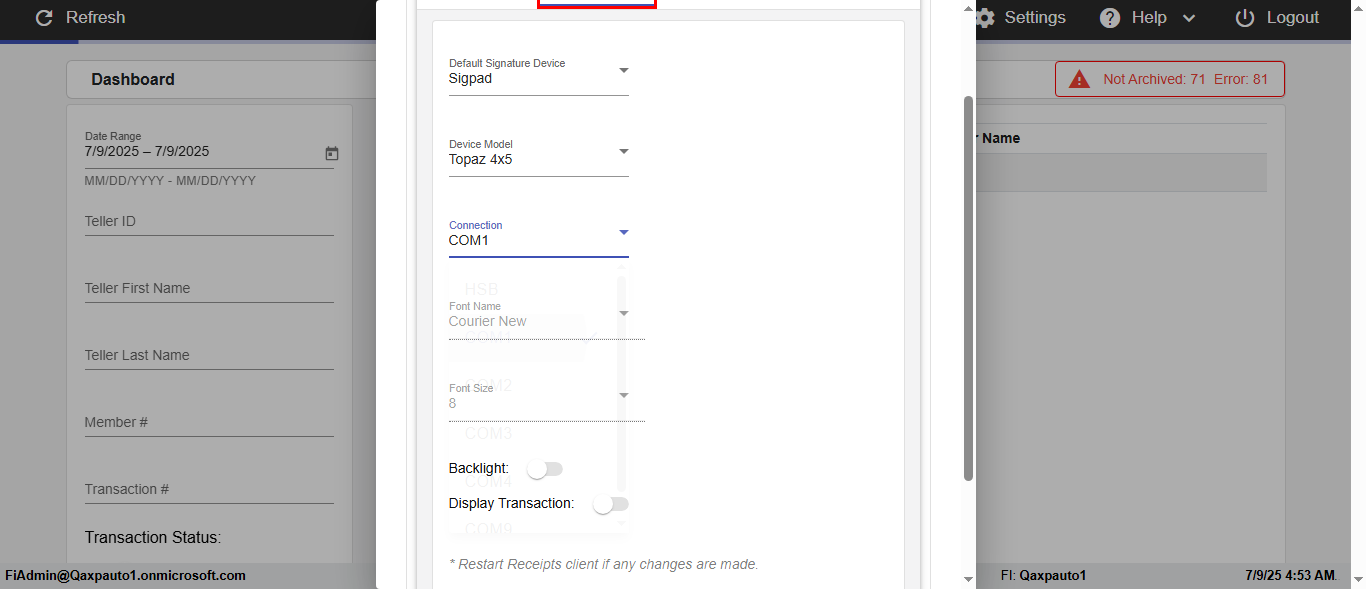Focus the Teller ID input field
The width and height of the screenshot is (1366, 589).
(209, 222)
